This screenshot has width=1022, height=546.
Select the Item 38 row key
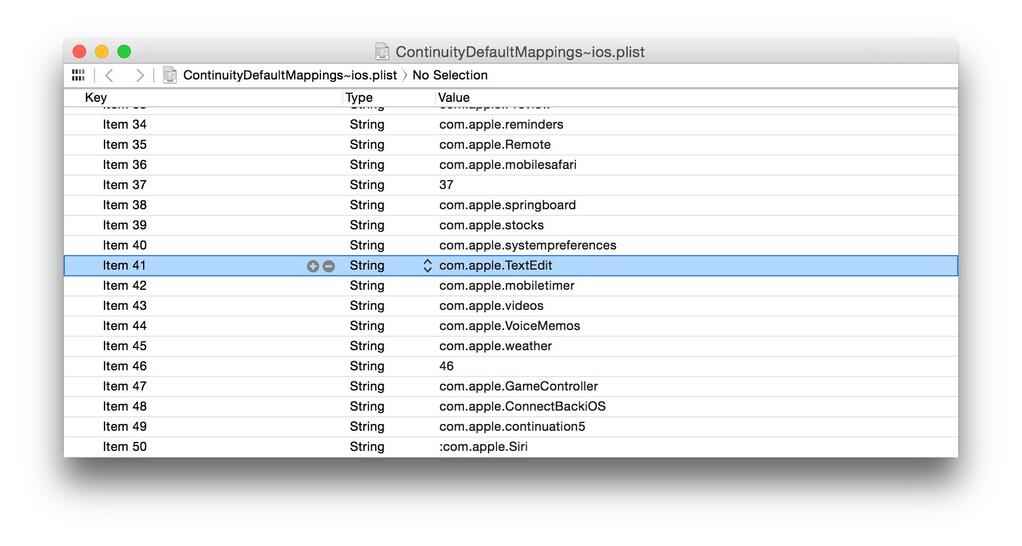[125, 205]
